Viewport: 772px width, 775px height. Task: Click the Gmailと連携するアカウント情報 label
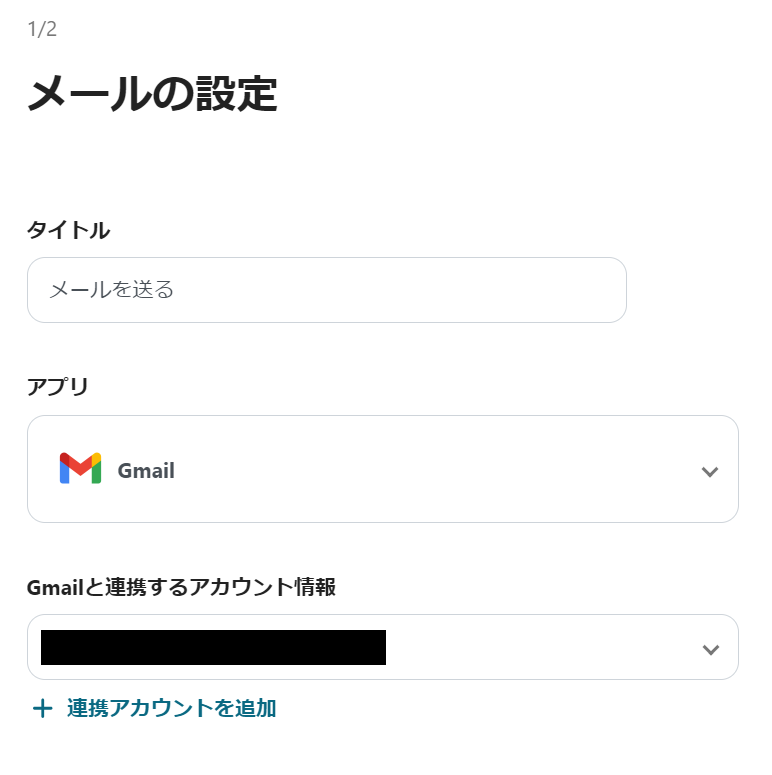tap(181, 587)
